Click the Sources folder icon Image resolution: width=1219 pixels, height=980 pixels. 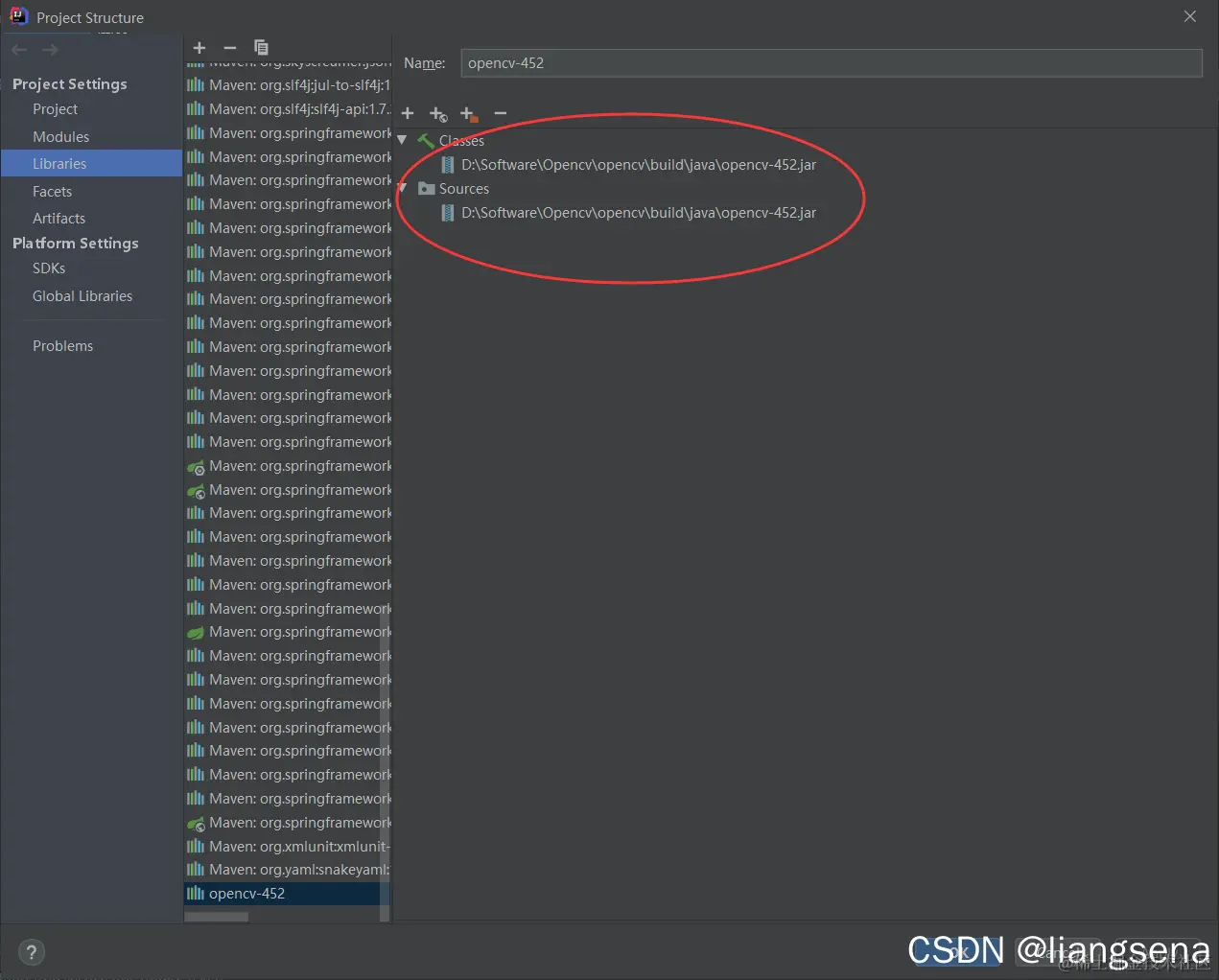coord(427,189)
